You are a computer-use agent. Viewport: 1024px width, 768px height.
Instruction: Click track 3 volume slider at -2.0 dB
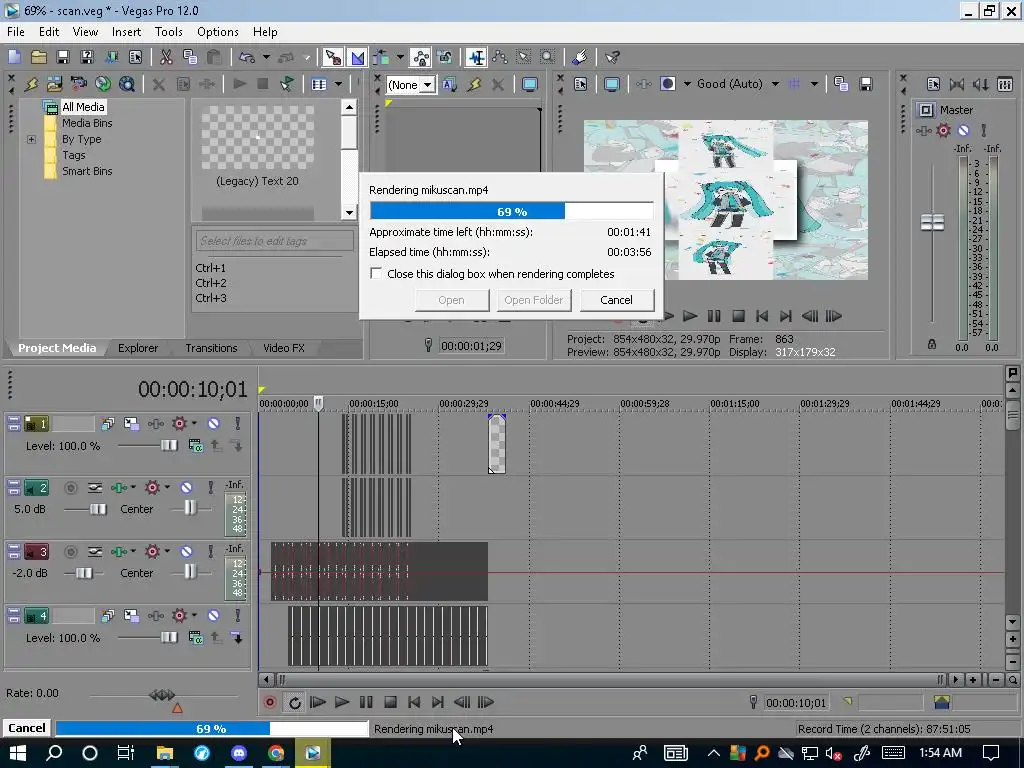(83, 573)
